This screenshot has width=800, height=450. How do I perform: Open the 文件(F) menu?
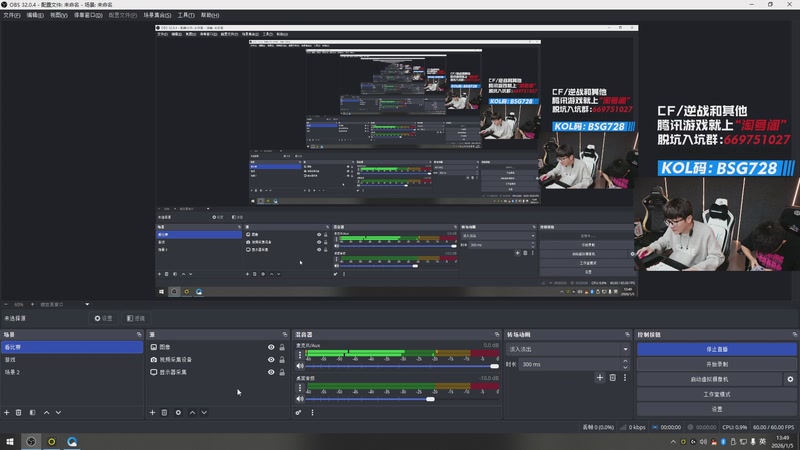click(x=12, y=15)
